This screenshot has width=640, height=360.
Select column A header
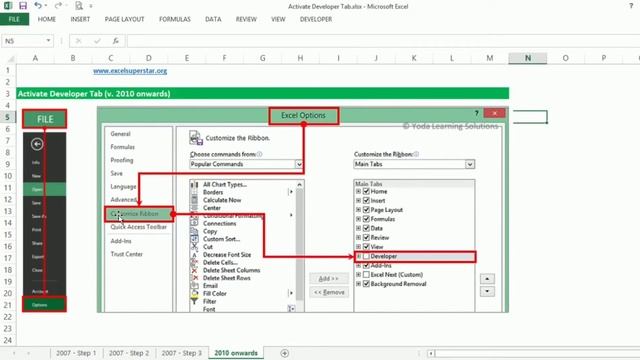(x=35, y=58)
